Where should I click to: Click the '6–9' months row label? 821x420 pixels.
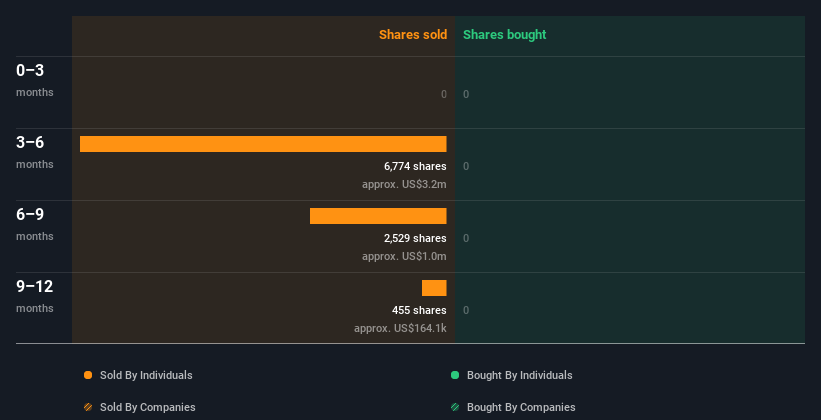point(30,214)
